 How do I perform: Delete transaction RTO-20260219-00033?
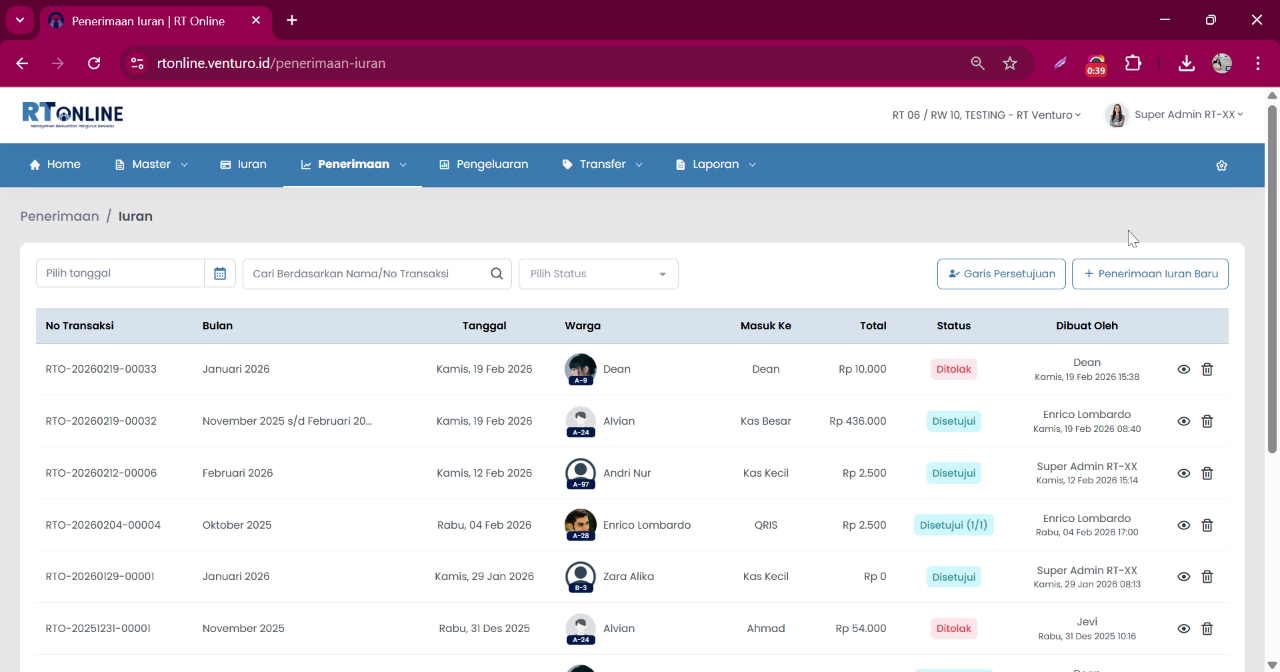pos(1207,369)
